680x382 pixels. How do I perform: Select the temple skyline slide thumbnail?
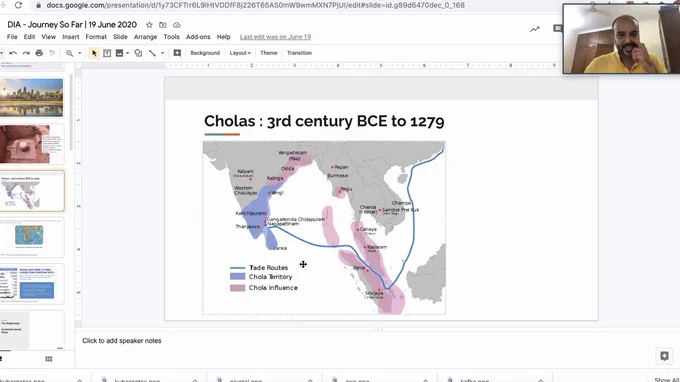point(31,98)
